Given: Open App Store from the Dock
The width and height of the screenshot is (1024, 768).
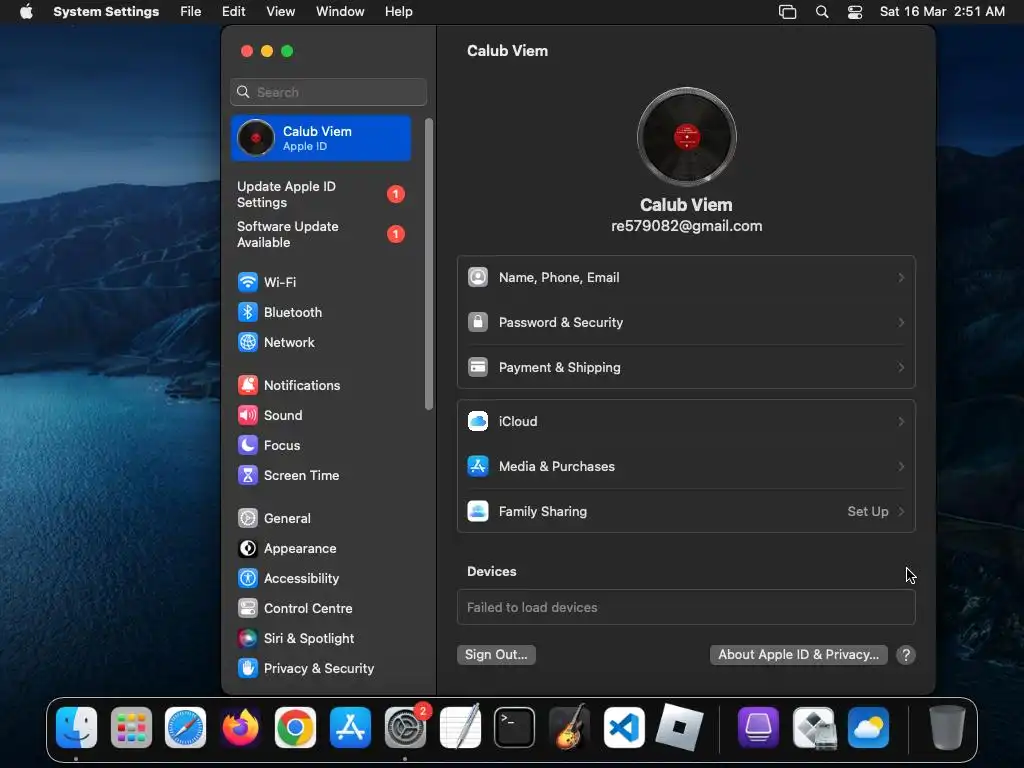Looking at the screenshot, I should (351, 728).
